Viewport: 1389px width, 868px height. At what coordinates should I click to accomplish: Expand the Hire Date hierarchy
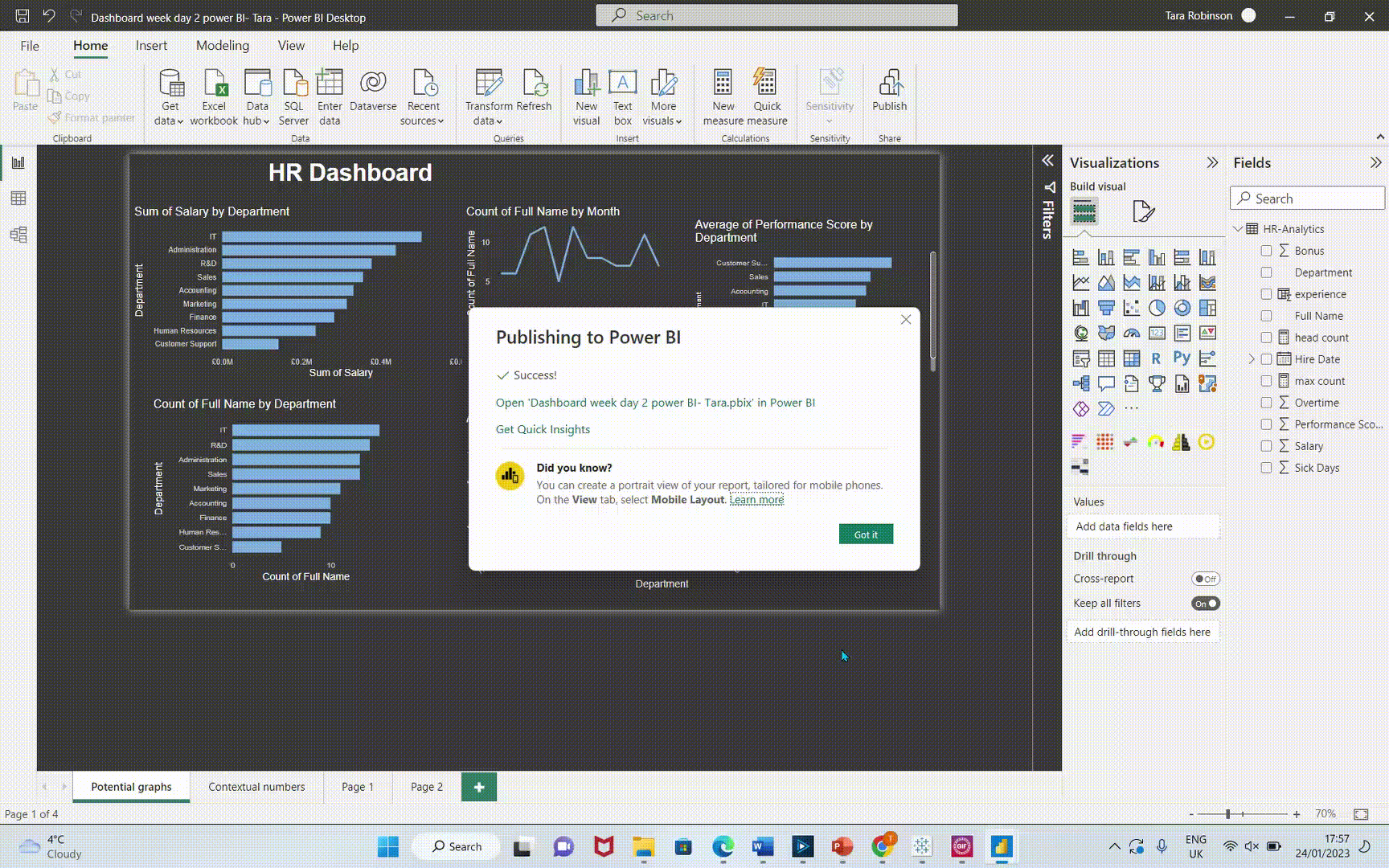(x=1252, y=359)
